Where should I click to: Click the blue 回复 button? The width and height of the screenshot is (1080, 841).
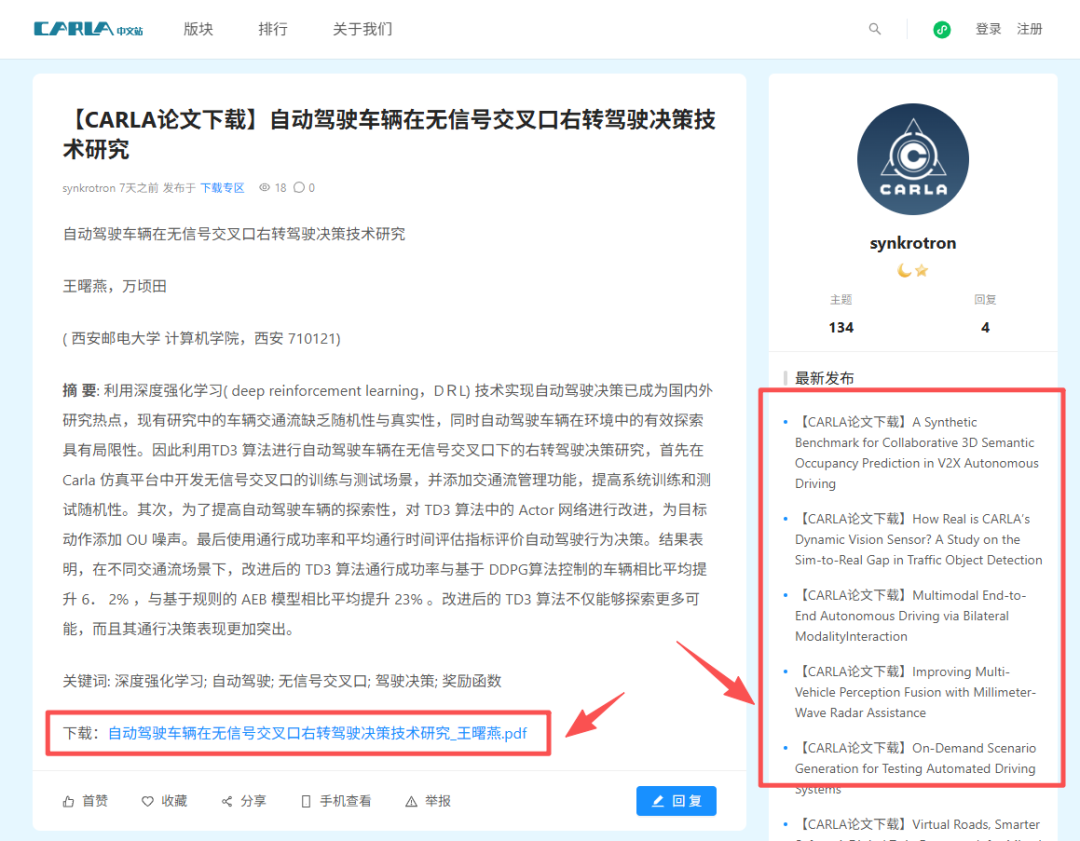pyautogui.click(x=676, y=801)
